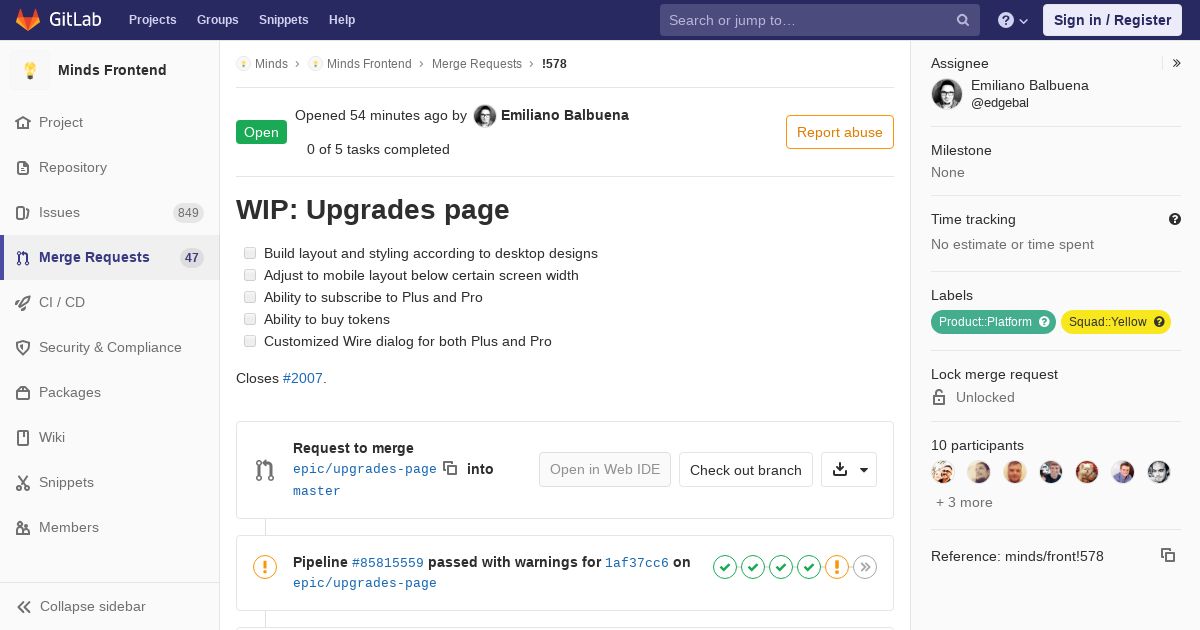
Task: Open the Groups menu
Action: (x=217, y=20)
